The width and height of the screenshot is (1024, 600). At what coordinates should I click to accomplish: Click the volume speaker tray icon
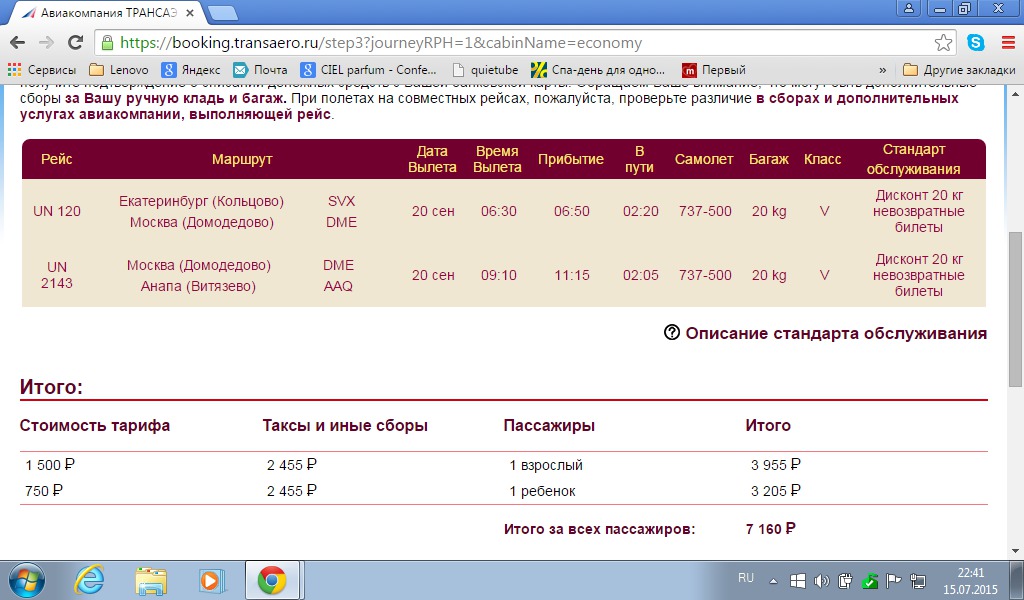tap(822, 580)
